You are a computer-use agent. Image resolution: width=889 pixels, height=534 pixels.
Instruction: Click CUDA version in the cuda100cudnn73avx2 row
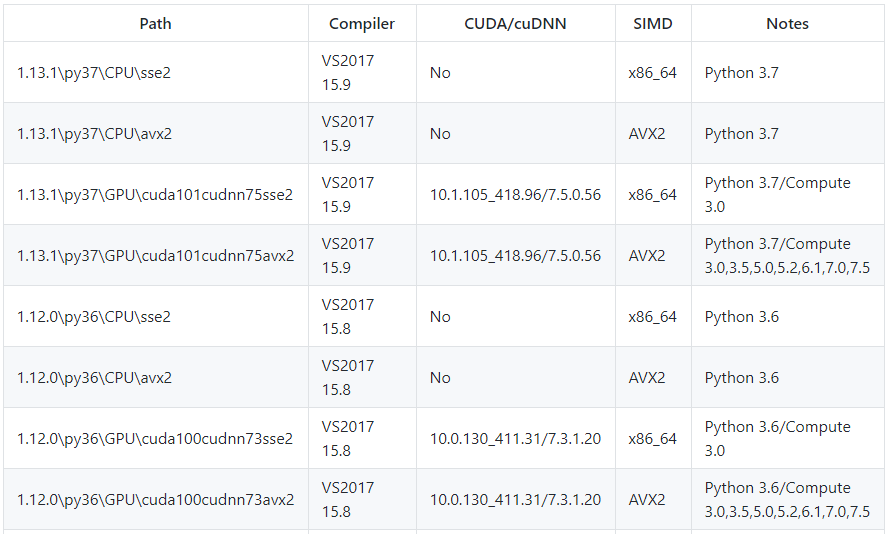(515, 500)
